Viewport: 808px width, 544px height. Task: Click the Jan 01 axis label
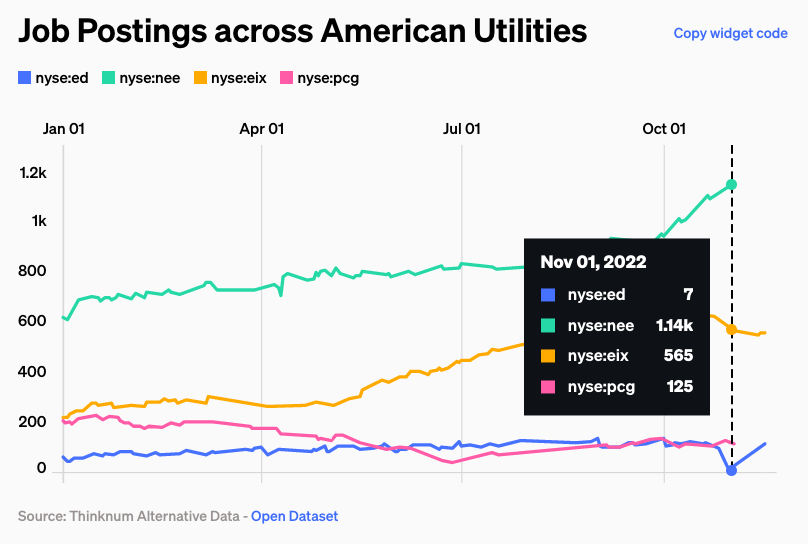(63, 129)
